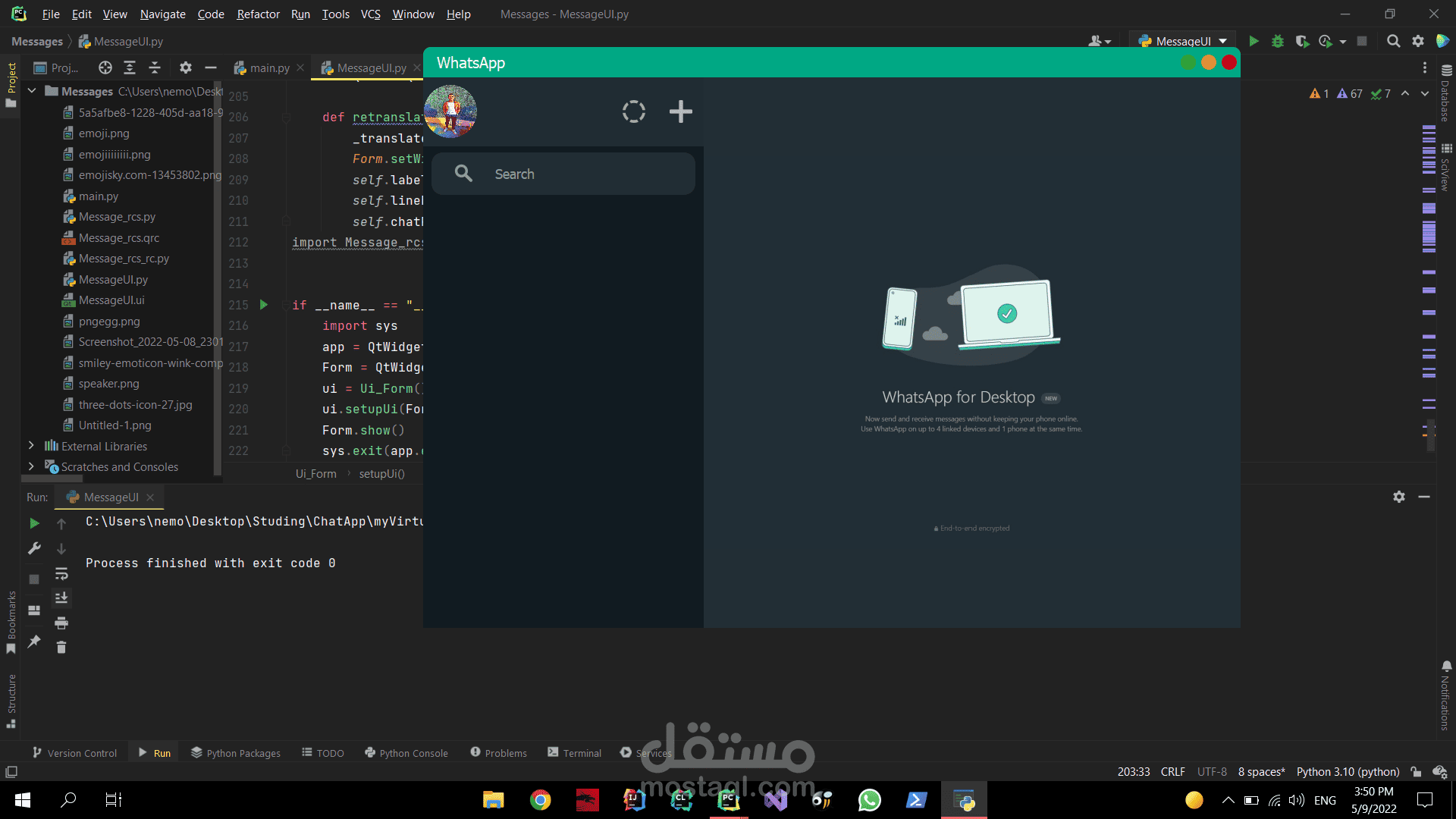Click 8 spaces indent setting
Screen dimensions: 1456x819
1261,771
